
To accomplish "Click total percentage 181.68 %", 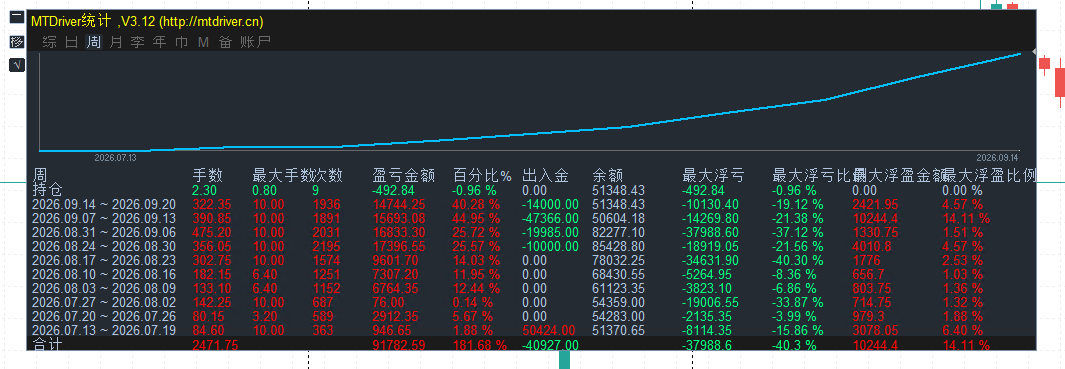I will point(480,345).
